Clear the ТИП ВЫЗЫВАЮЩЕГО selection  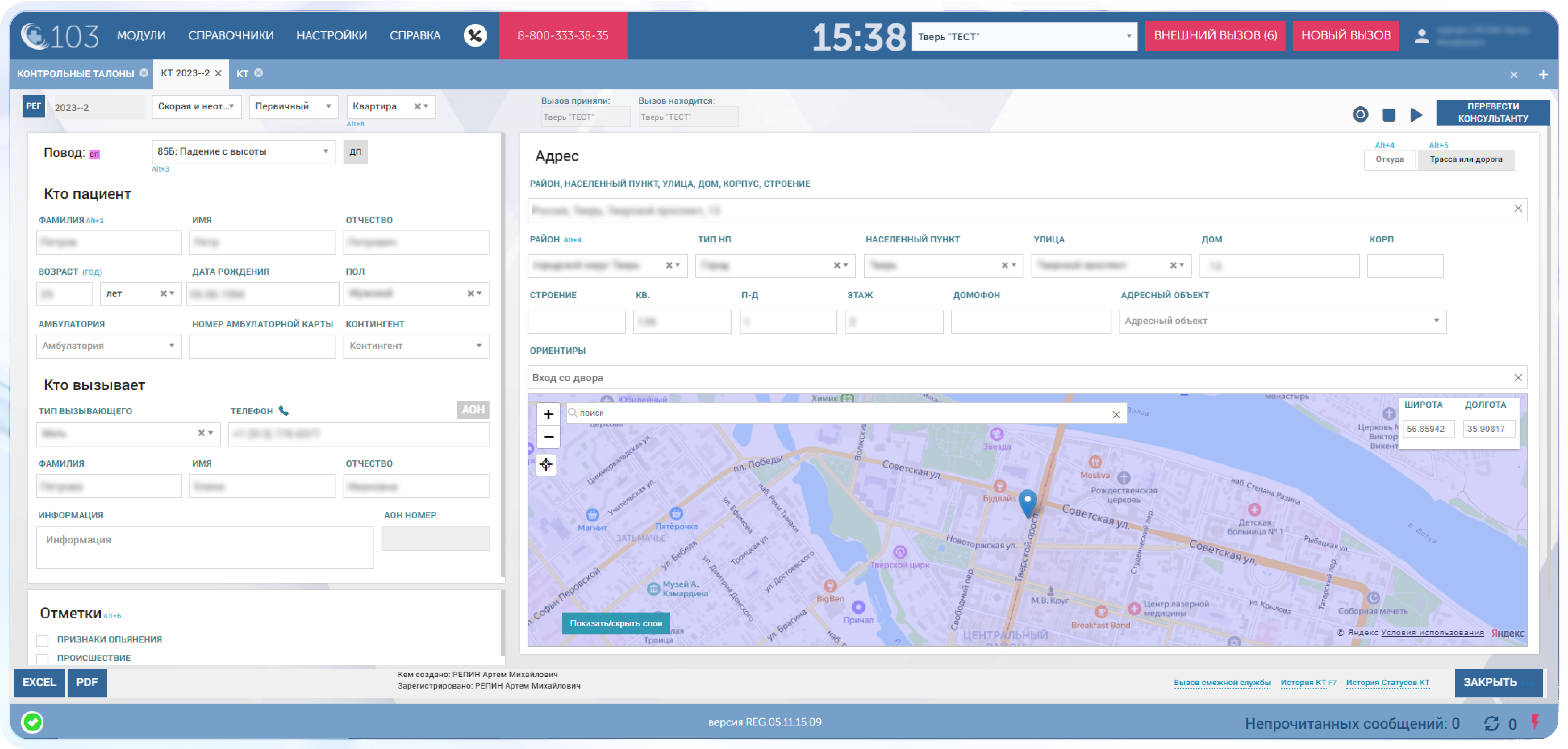click(x=202, y=433)
